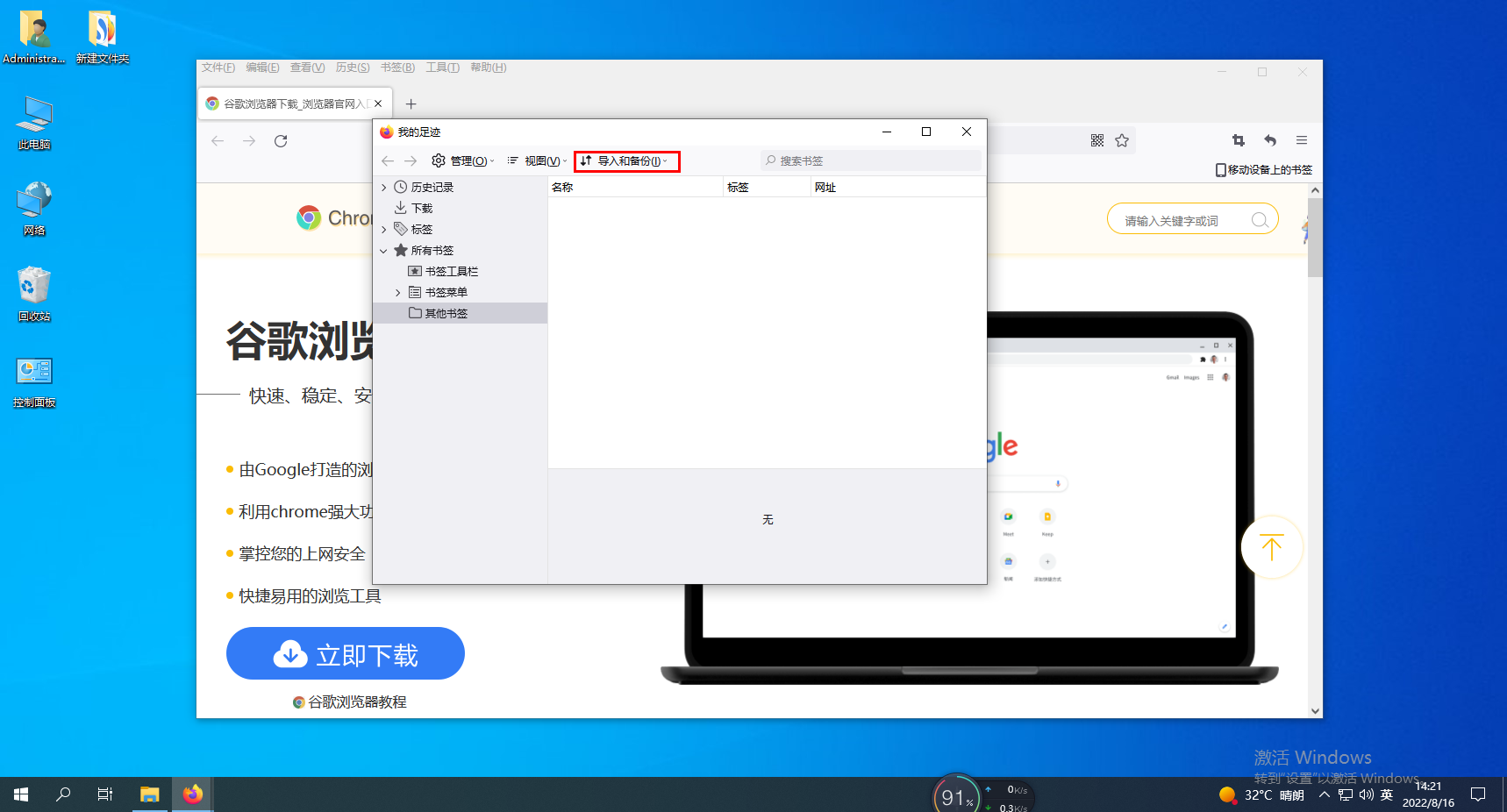Reload the current browser page

pos(281,141)
